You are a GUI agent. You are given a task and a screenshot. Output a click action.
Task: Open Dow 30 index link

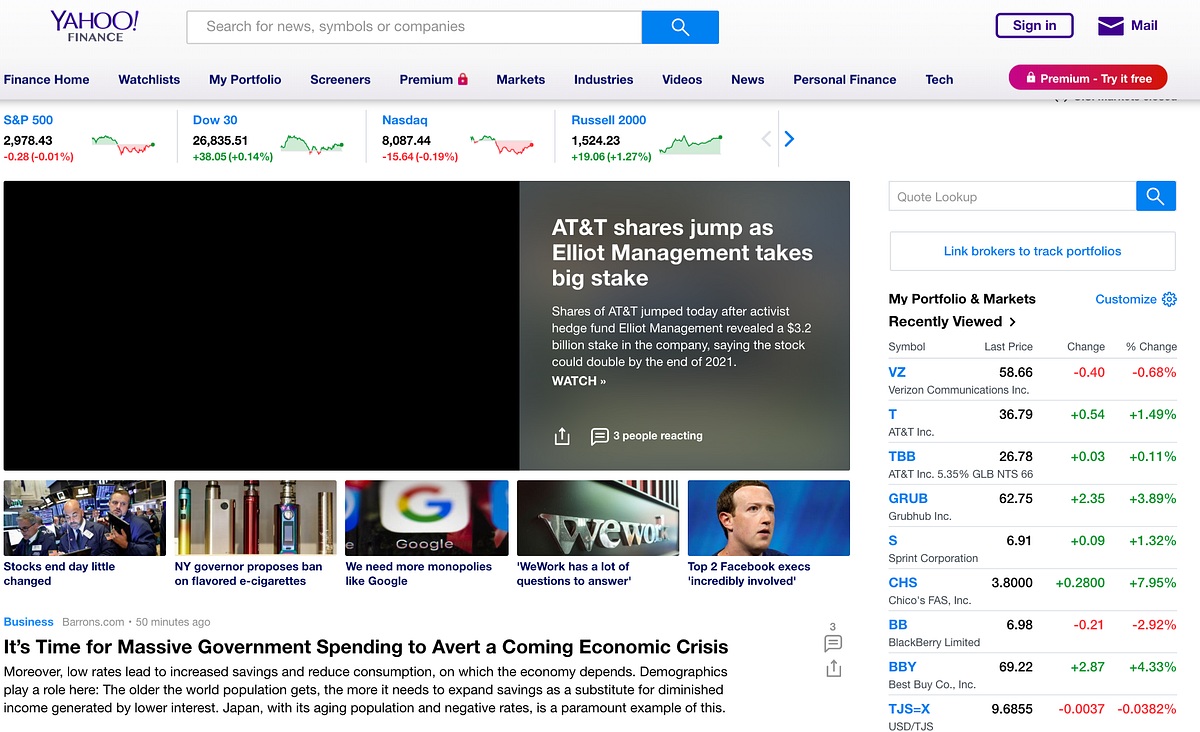pos(215,120)
